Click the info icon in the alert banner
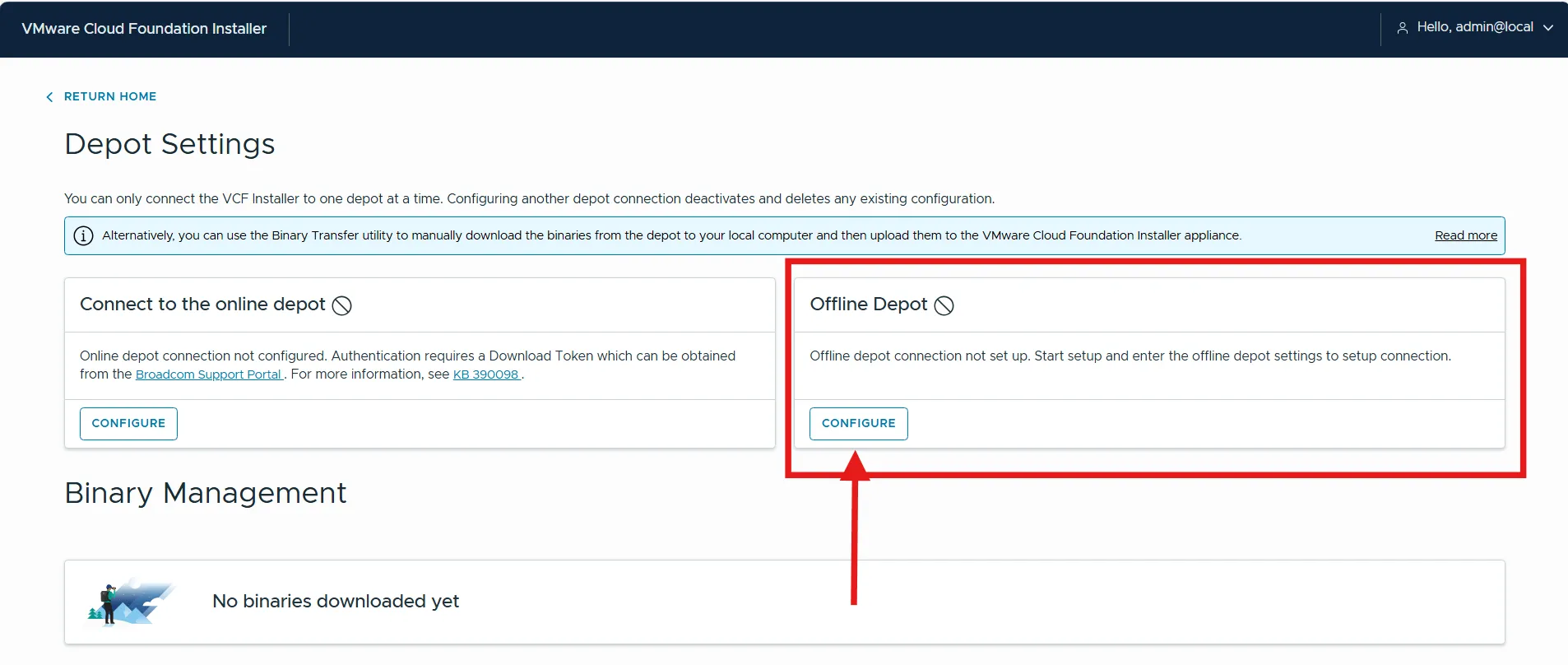Screen dimensions: 1568x665 (x=84, y=236)
